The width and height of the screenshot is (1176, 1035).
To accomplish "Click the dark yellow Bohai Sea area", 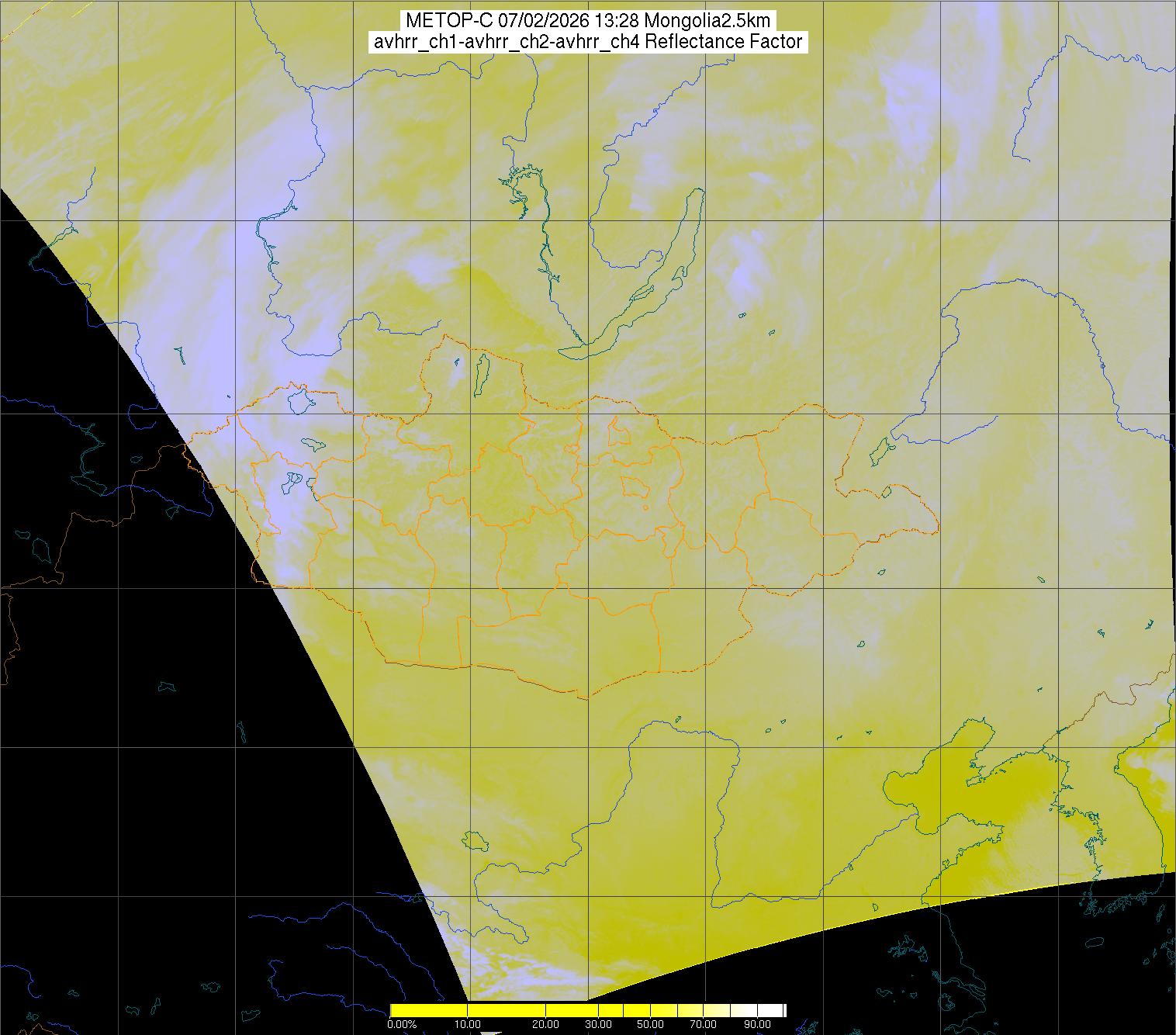I will 954,791.
